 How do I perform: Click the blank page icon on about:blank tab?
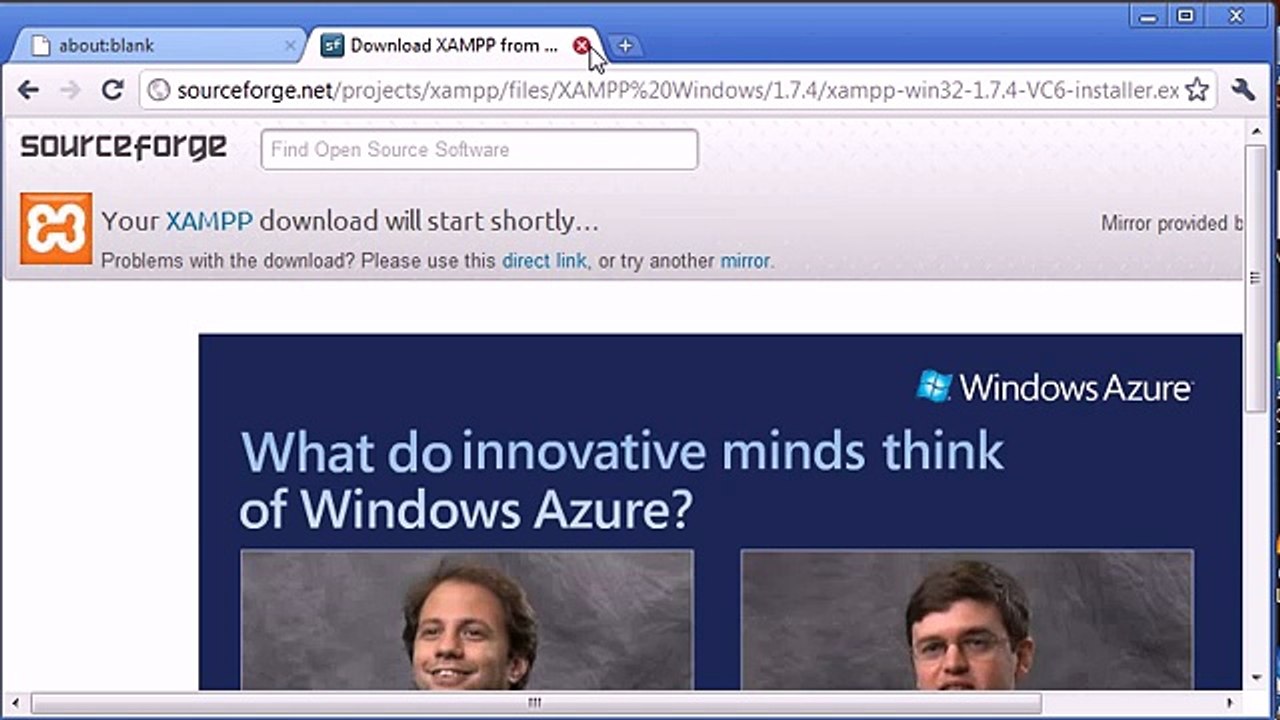(40, 45)
